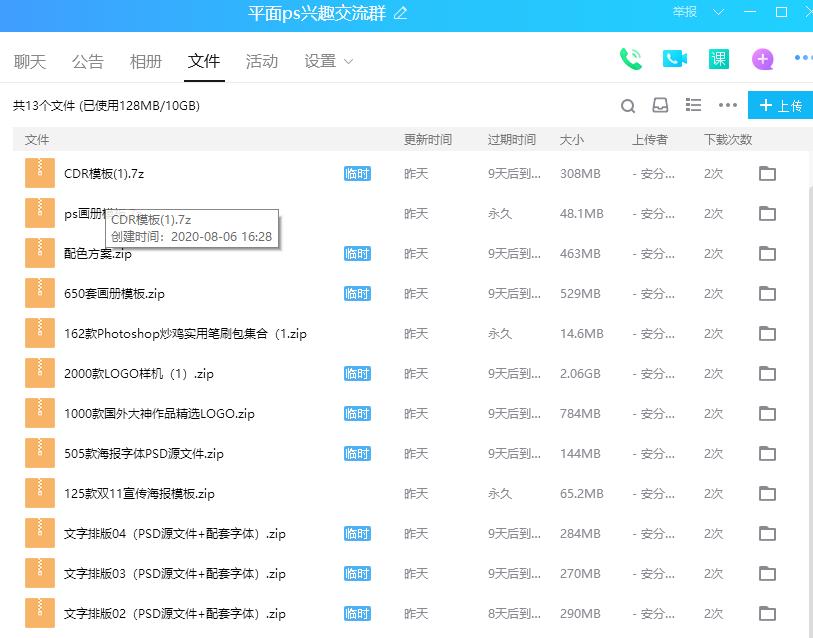Expand the 设置 dropdown
The height and width of the screenshot is (638, 813).
click(346, 61)
